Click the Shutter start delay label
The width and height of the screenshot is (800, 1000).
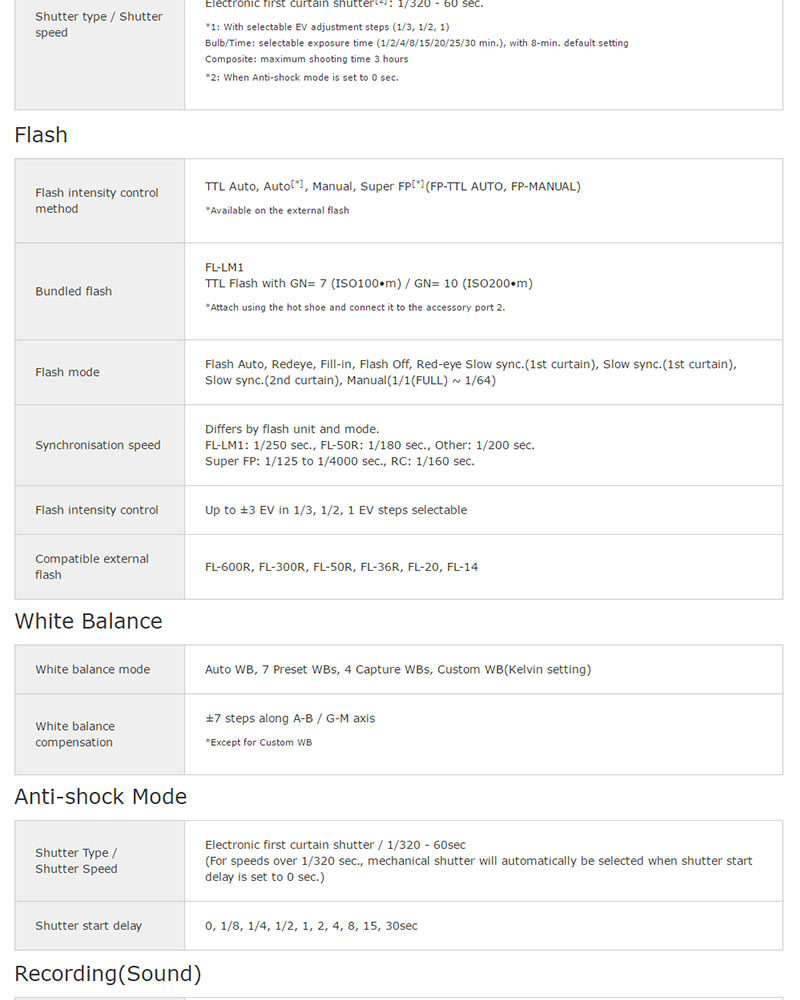point(88,926)
